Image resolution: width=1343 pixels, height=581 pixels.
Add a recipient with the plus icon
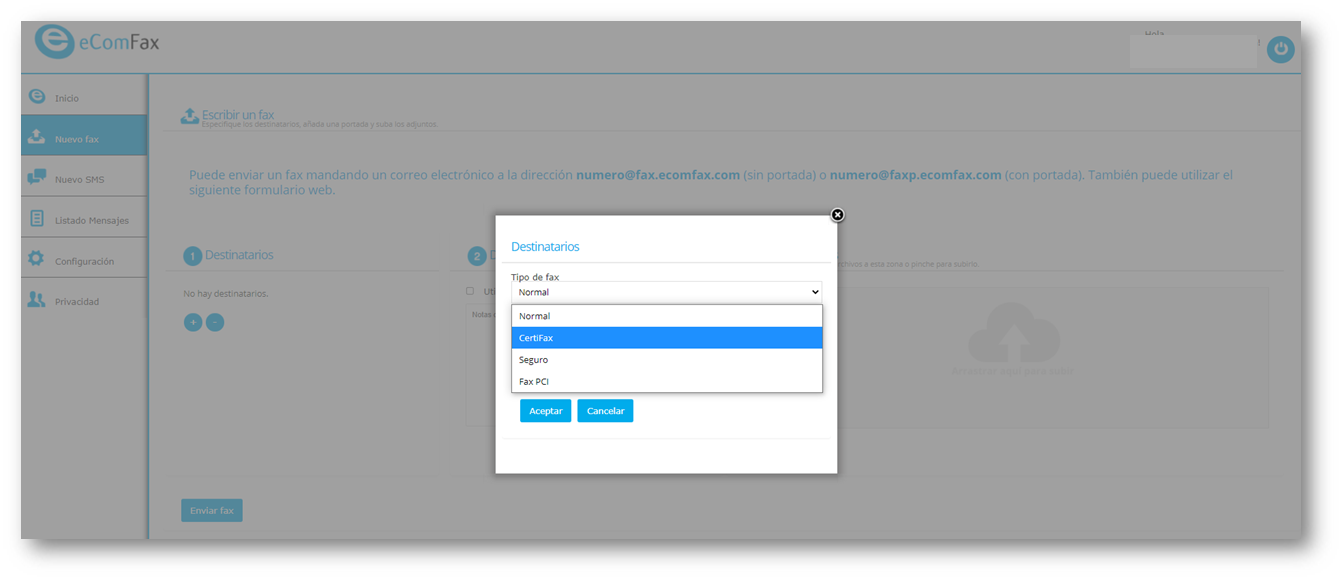tap(192, 322)
